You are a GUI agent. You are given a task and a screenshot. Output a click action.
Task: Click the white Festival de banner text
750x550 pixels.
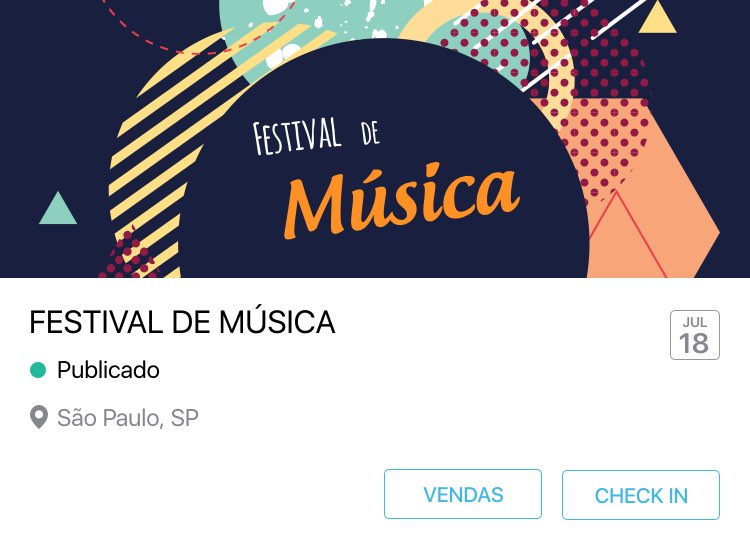[x=315, y=136]
